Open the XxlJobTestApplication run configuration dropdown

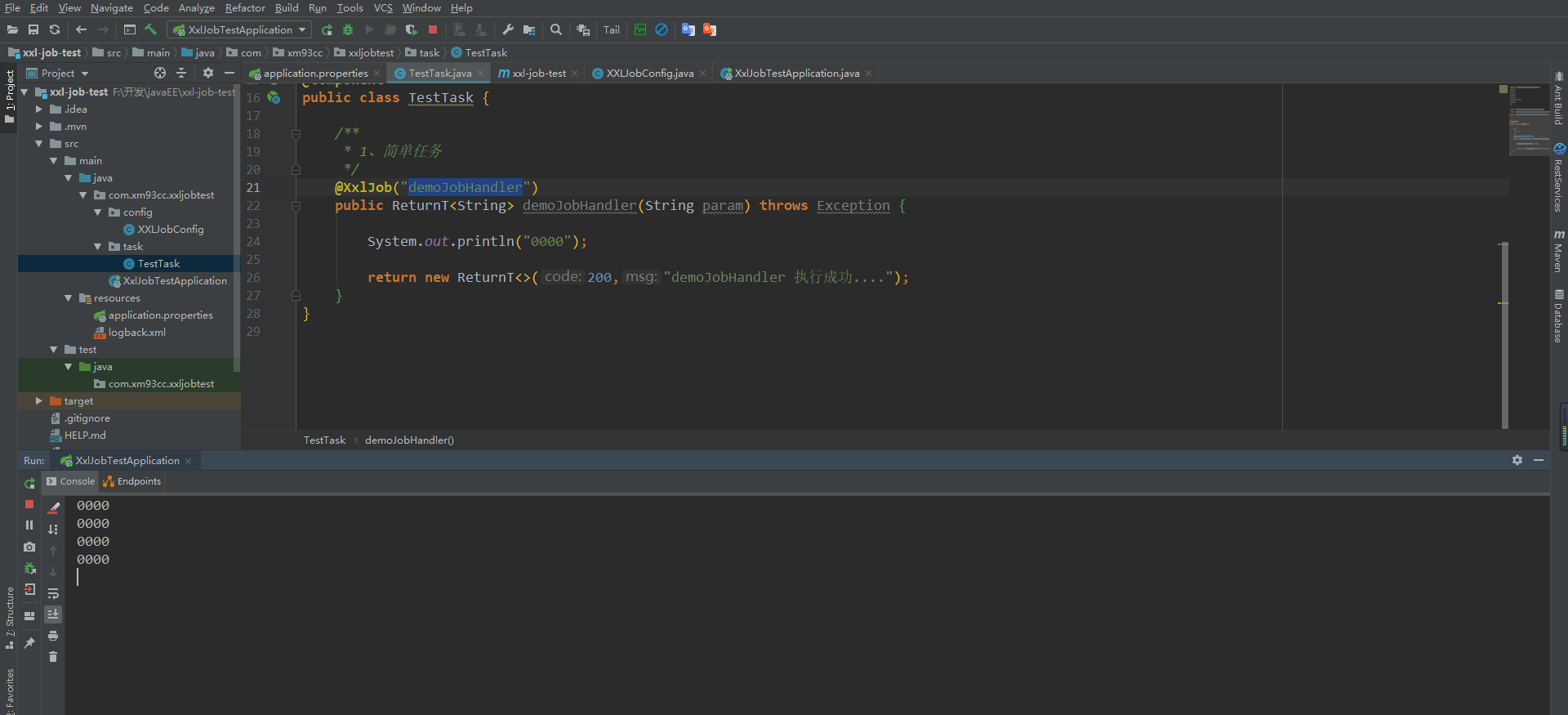point(239,29)
